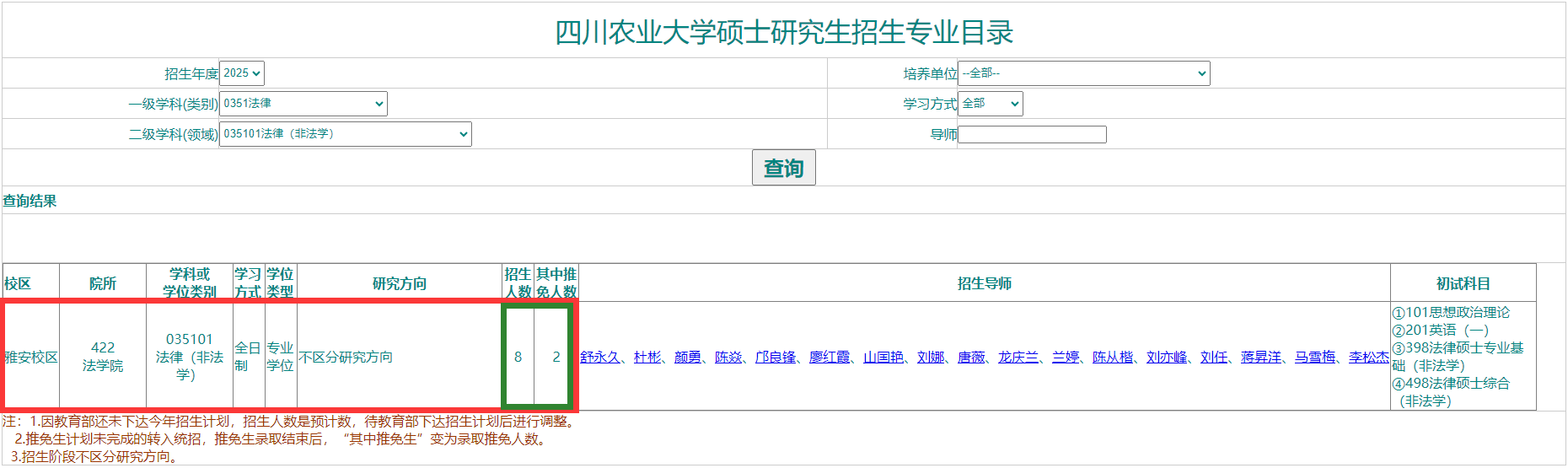Open advisor link 邝良锋

click(776, 357)
